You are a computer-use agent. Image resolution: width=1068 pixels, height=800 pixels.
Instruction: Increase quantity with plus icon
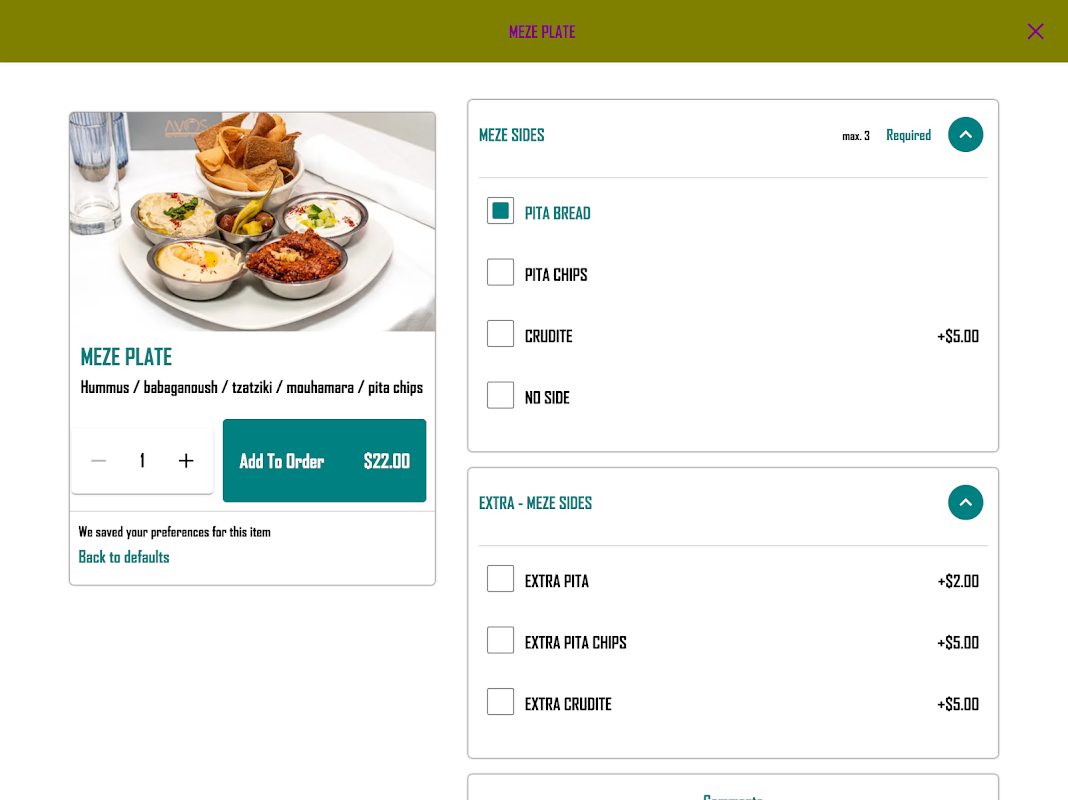pos(186,461)
